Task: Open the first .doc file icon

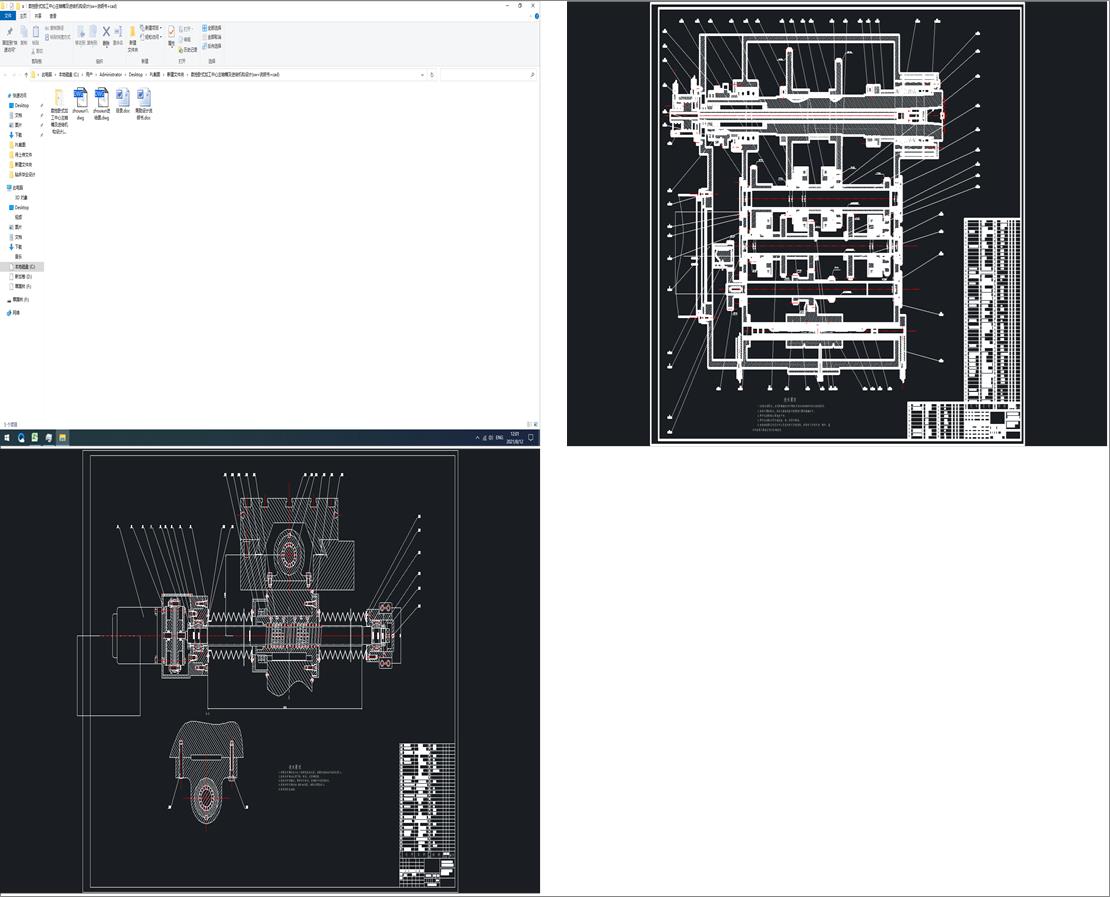Action: click(x=123, y=98)
